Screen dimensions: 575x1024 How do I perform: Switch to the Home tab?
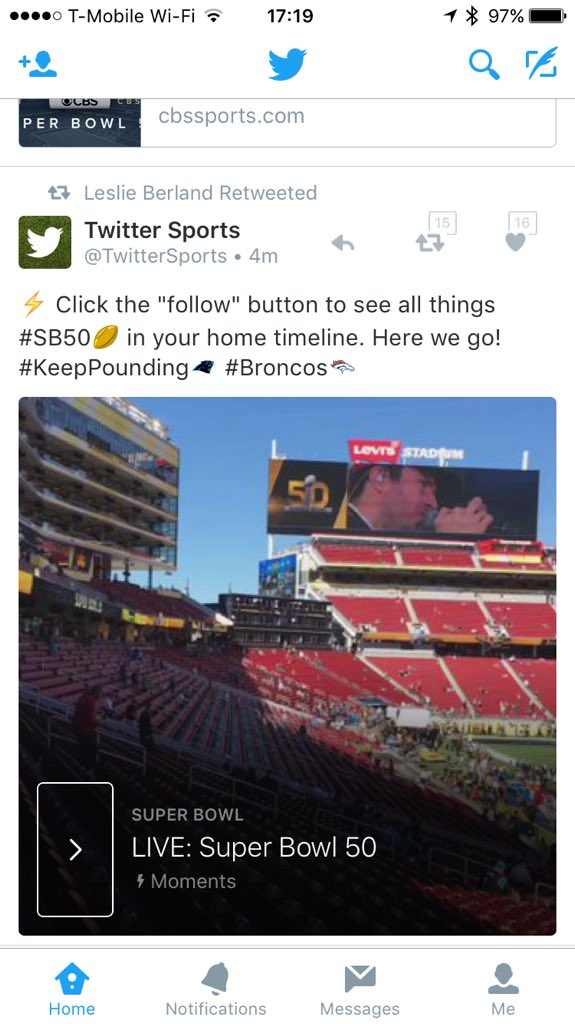click(72, 989)
